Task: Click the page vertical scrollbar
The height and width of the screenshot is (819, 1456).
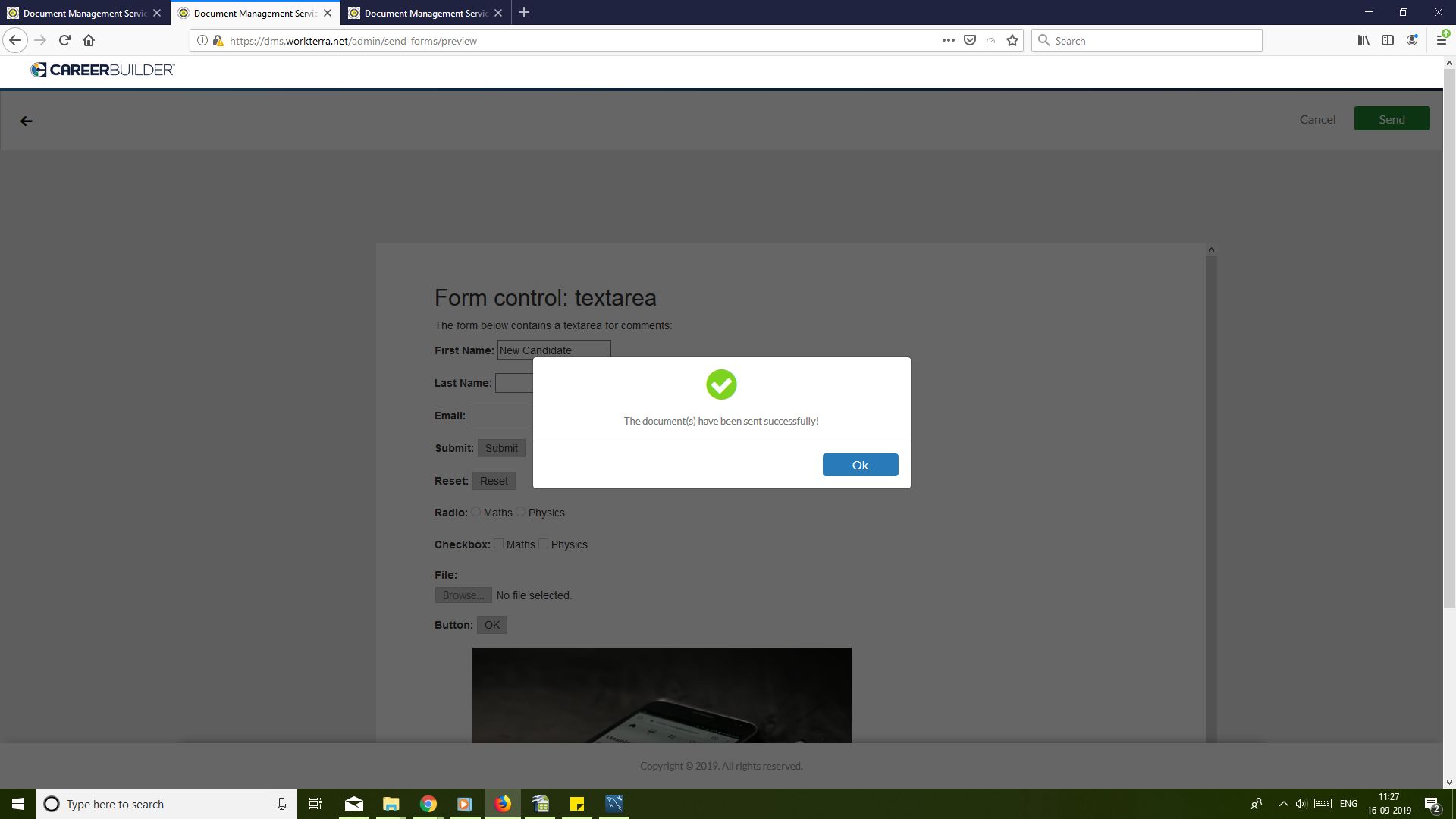Action: (x=1449, y=341)
